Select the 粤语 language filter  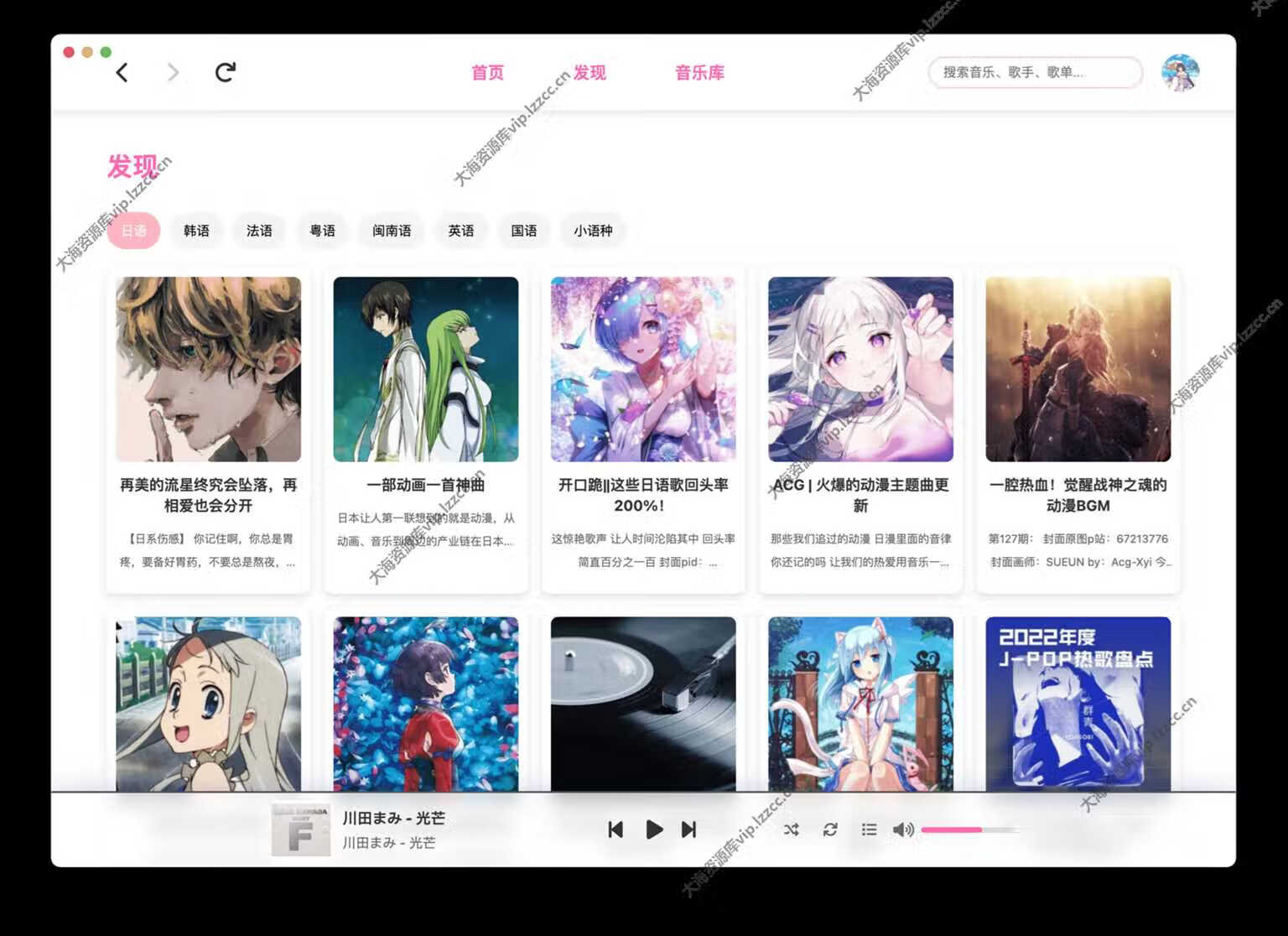click(x=323, y=231)
